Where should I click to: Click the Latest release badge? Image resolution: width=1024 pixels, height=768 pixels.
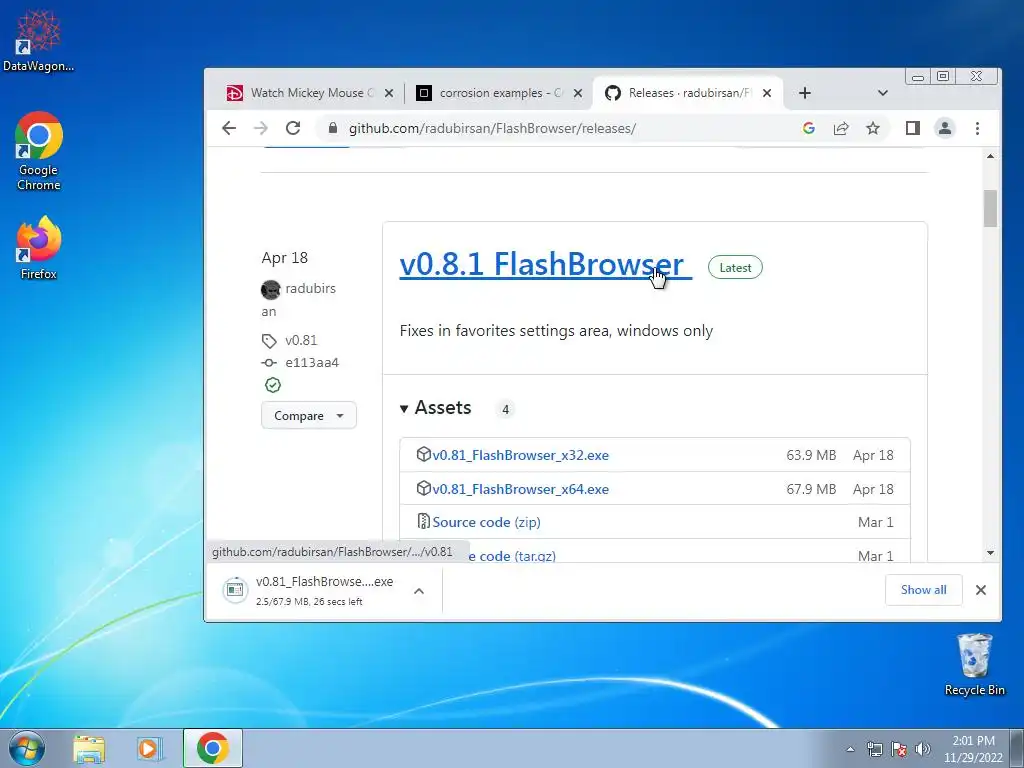tap(735, 268)
